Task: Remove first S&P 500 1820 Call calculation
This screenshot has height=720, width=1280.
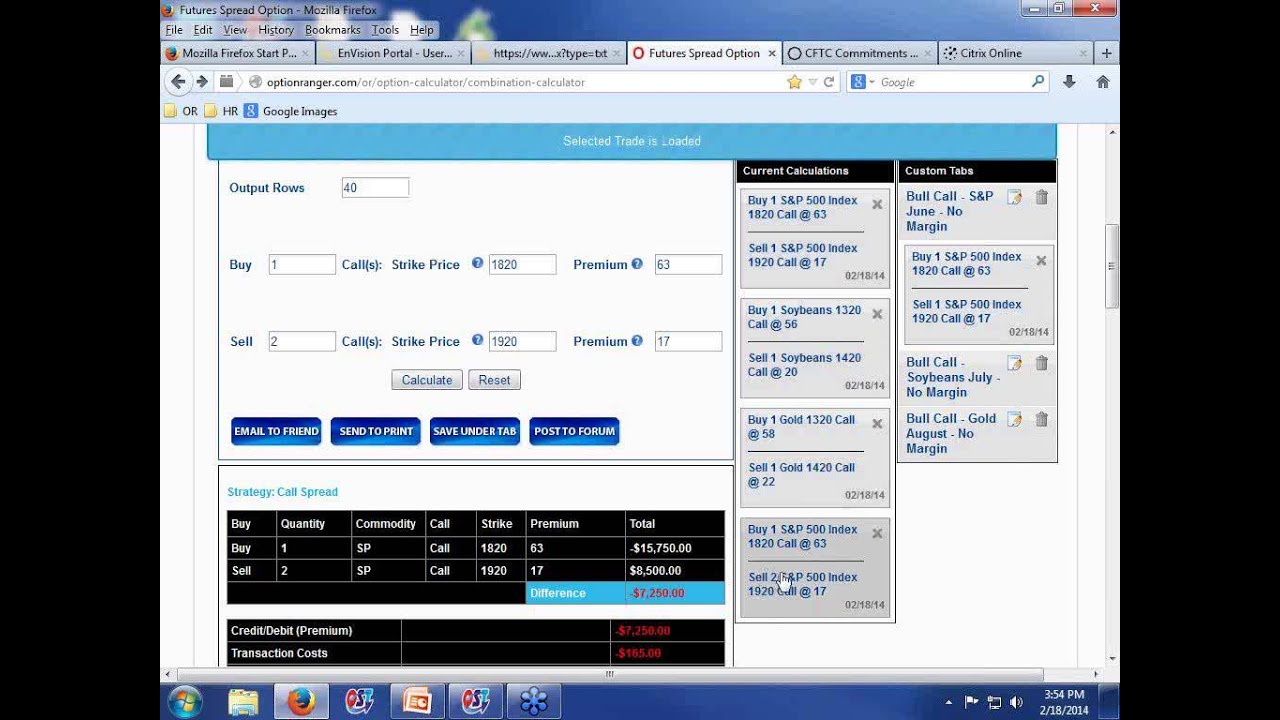Action: 877,204
